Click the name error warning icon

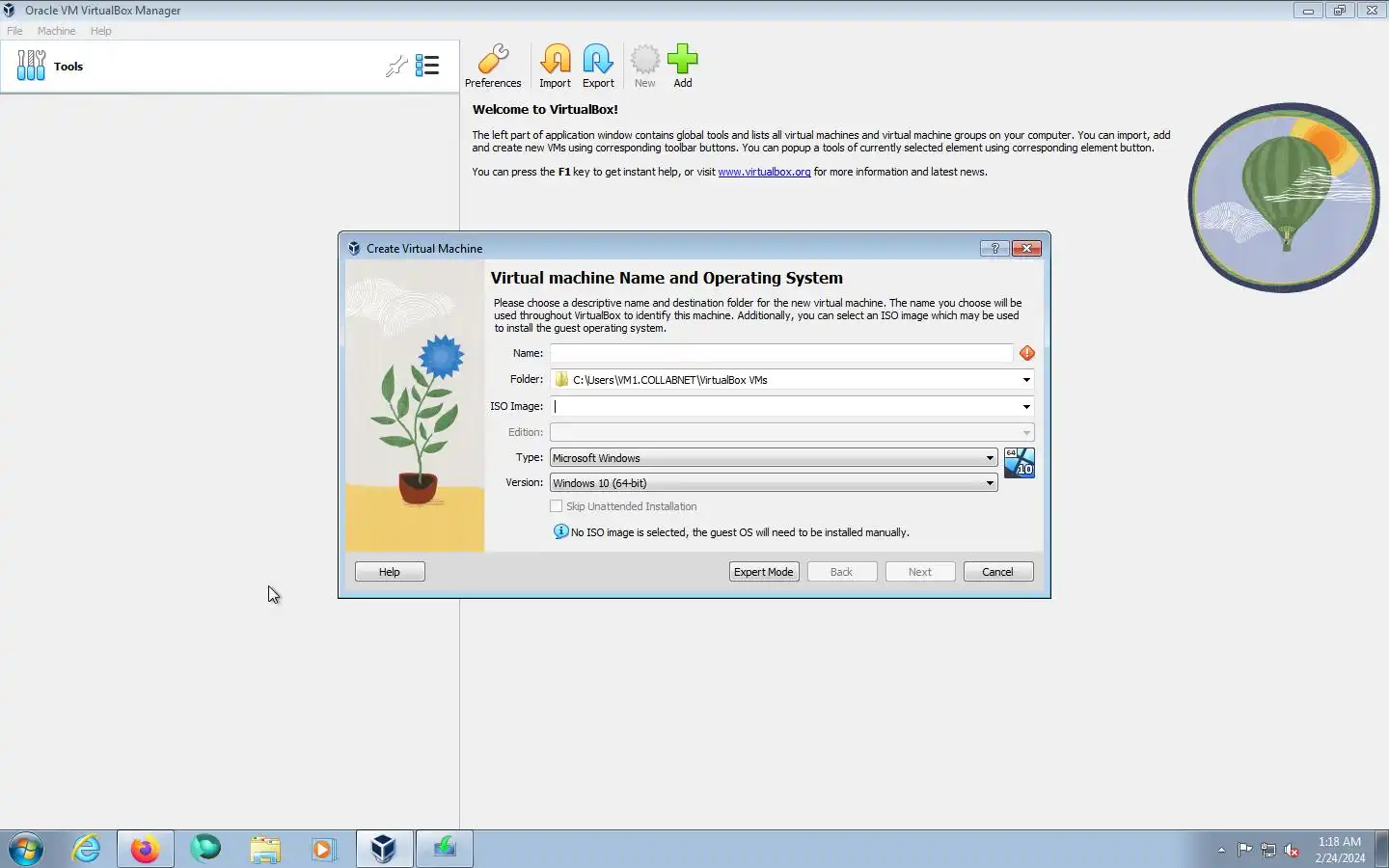[1027, 353]
